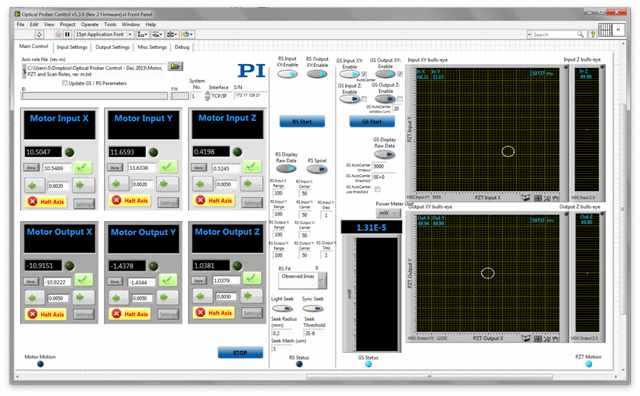Toggle the RS Spiral switch
Screen dimensions: 640x396
click(317, 169)
